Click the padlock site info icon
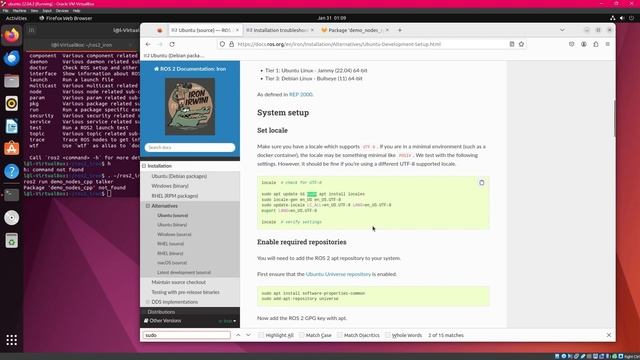Screen dimensions: 640x360 (231, 44)
